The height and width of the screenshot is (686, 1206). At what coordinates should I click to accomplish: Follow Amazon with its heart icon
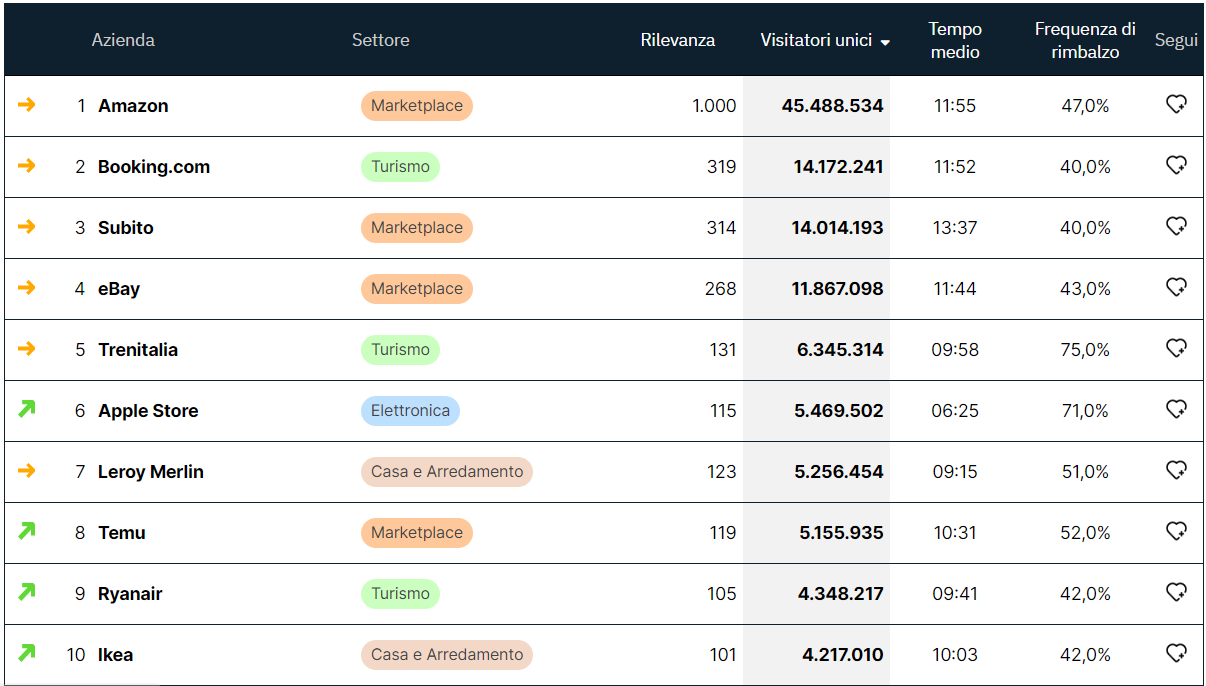(1176, 104)
